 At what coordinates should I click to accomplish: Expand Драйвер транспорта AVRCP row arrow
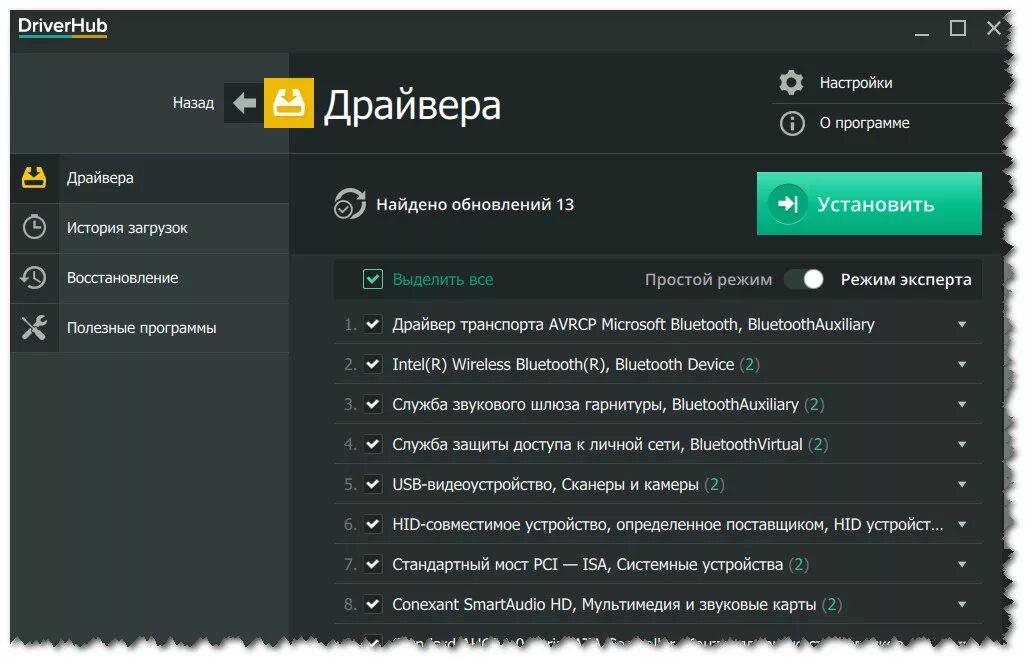coord(962,324)
